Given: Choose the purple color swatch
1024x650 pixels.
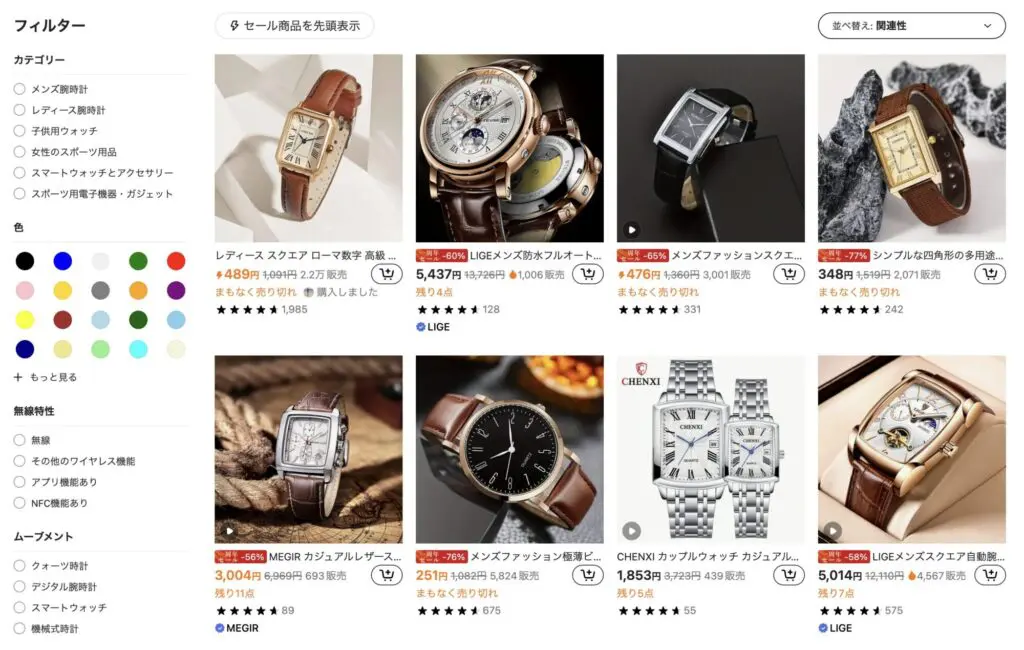Looking at the screenshot, I should [176, 290].
